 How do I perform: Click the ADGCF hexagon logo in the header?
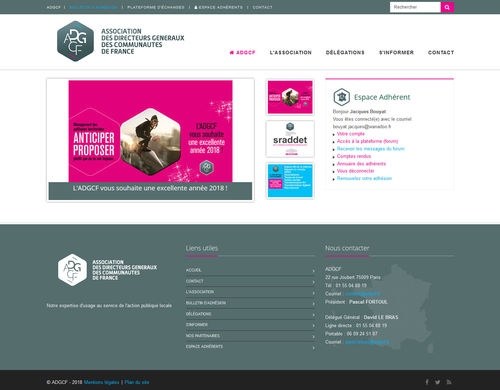(75, 41)
